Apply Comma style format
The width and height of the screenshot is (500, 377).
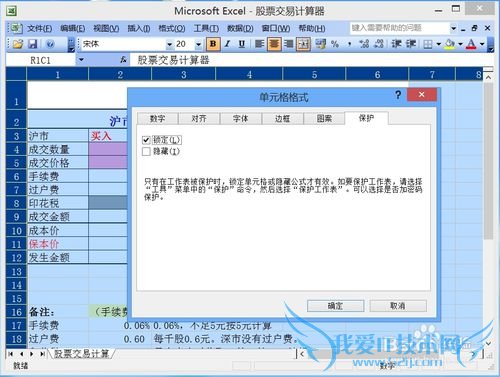pos(349,44)
